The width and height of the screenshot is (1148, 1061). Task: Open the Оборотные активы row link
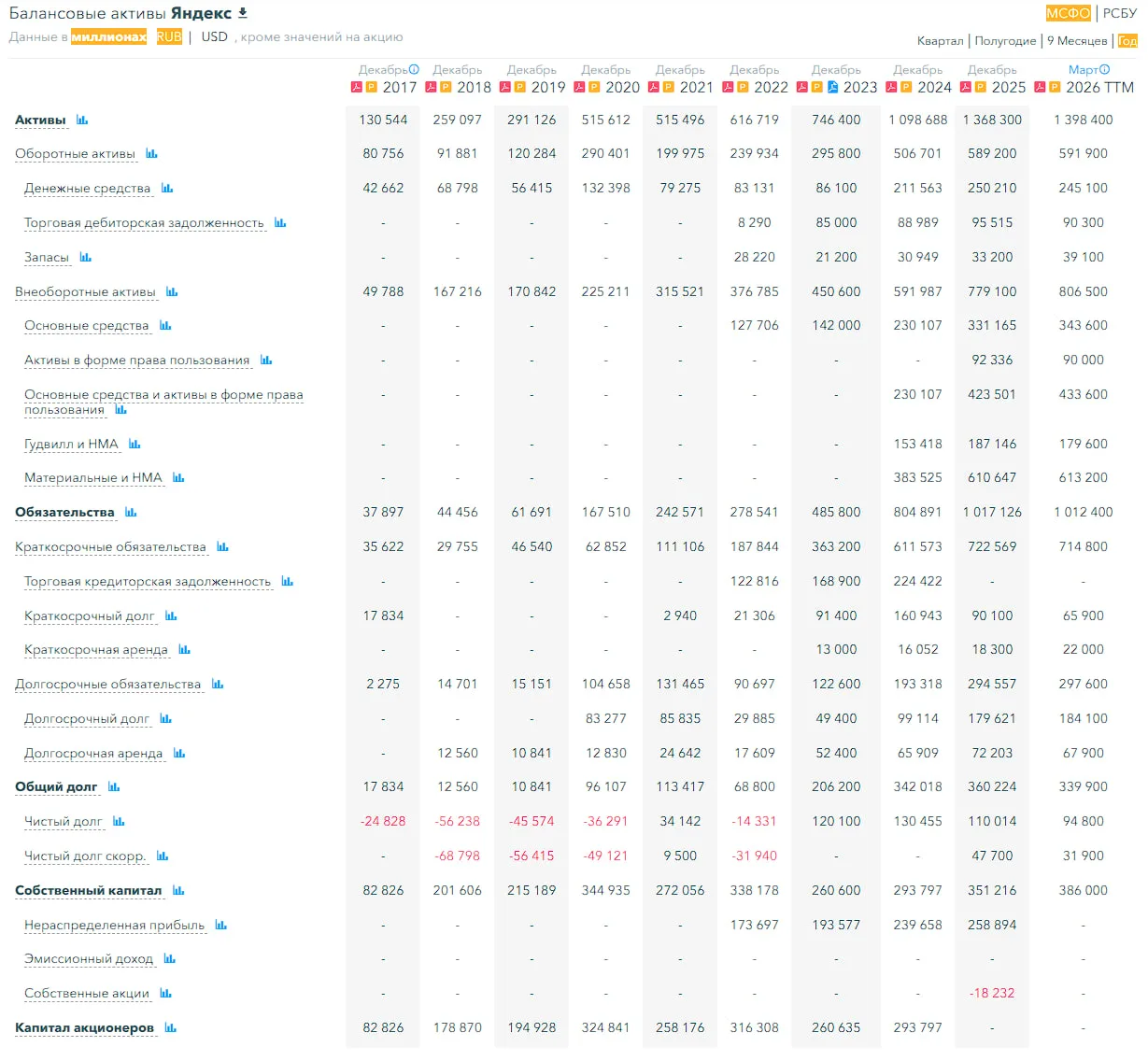pos(75,154)
